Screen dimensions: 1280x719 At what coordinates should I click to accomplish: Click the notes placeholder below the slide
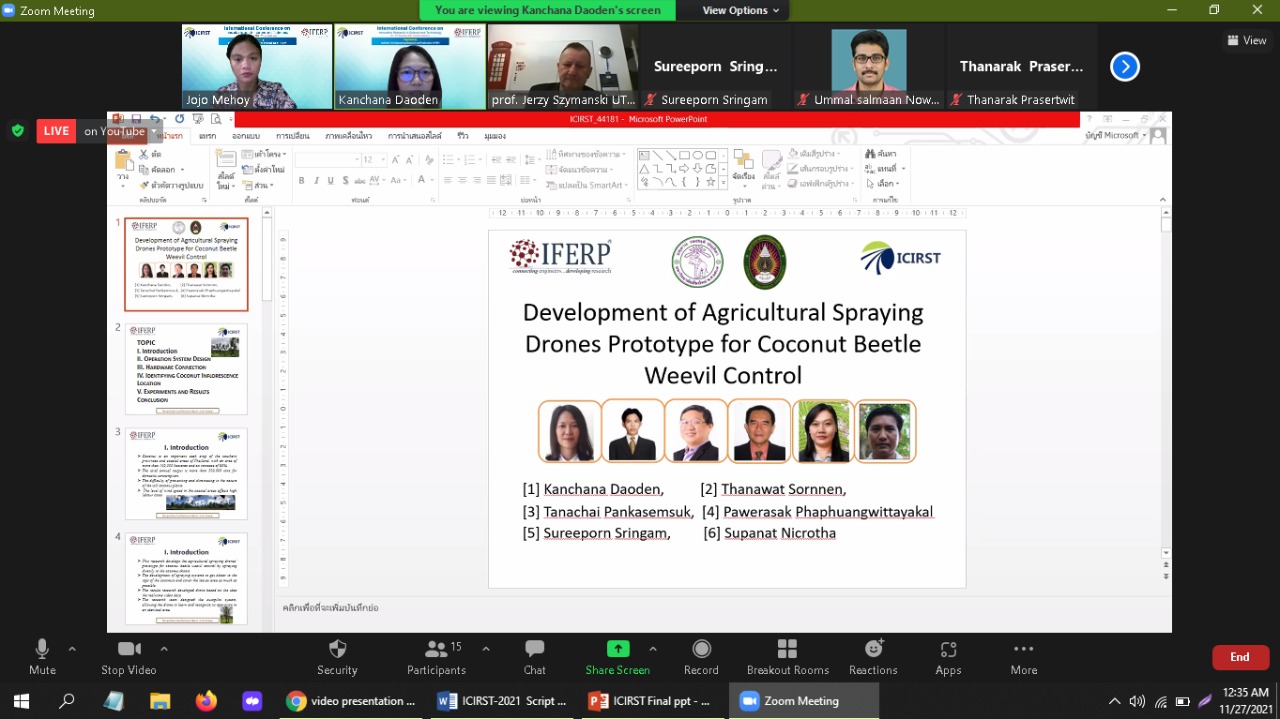pyautogui.click(x=330, y=607)
